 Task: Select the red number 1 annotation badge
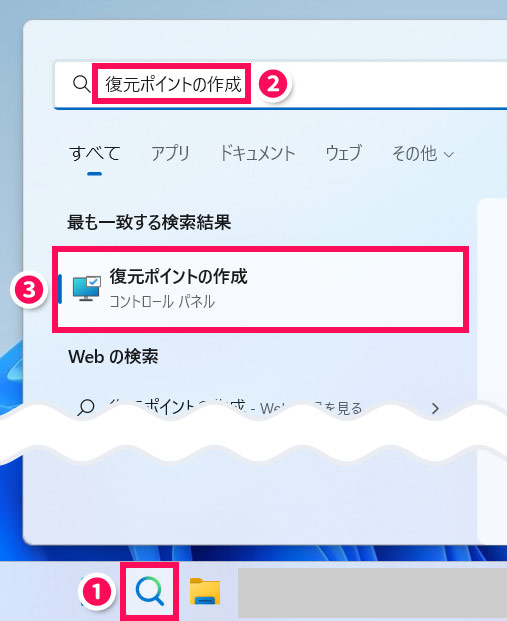[x=96, y=592]
